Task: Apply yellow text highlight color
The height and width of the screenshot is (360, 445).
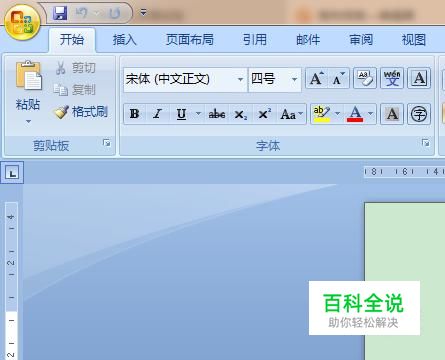Action: point(322,114)
